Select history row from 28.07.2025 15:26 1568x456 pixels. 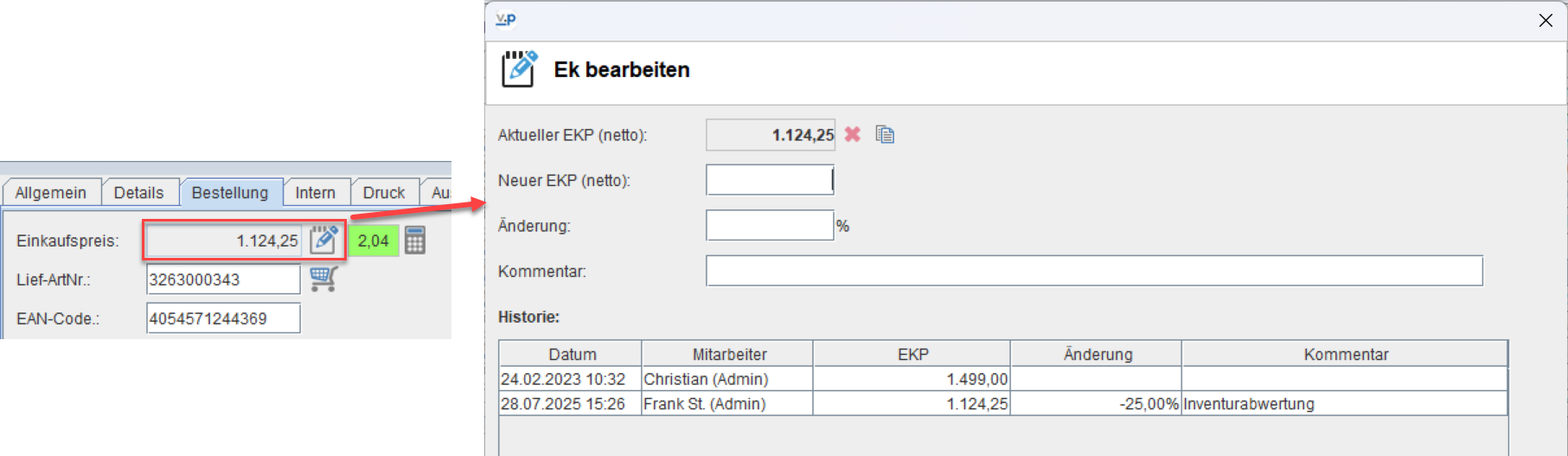pyautogui.click(x=1003, y=403)
